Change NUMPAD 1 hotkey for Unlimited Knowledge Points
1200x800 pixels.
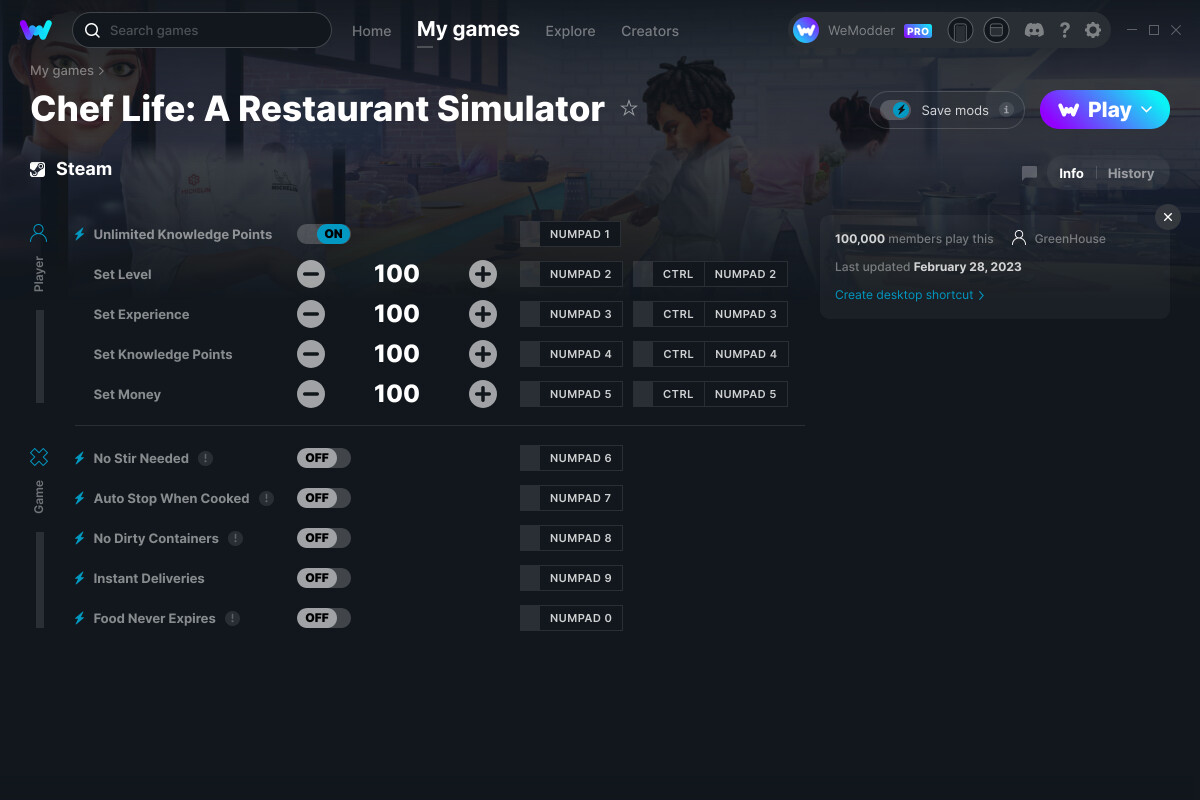[x=571, y=234]
